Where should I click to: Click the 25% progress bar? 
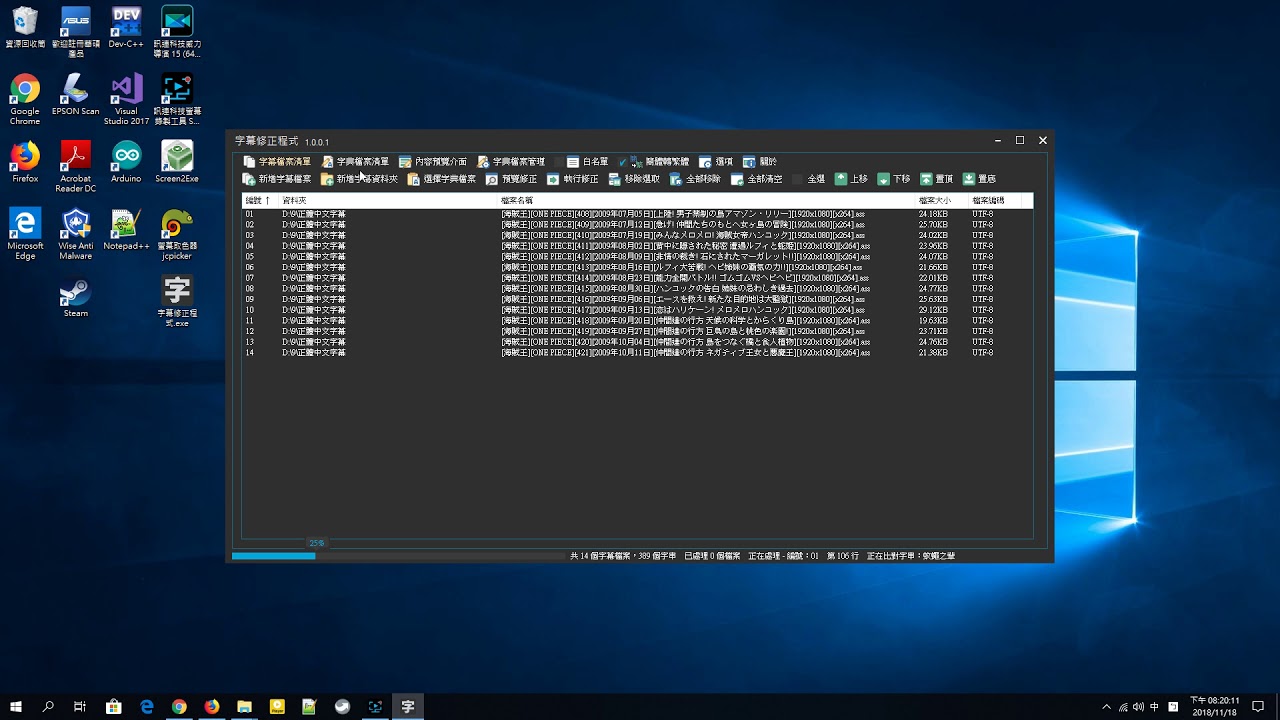pos(398,555)
